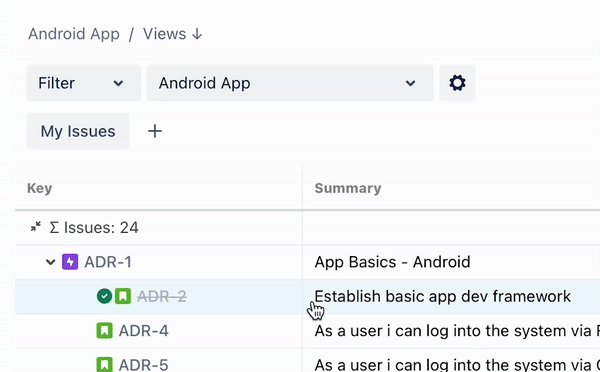The height and width of the screenshot is (372, 600).
Task: Open issue ADR-1
Action: pyautogui.click(x=108, y=262)
